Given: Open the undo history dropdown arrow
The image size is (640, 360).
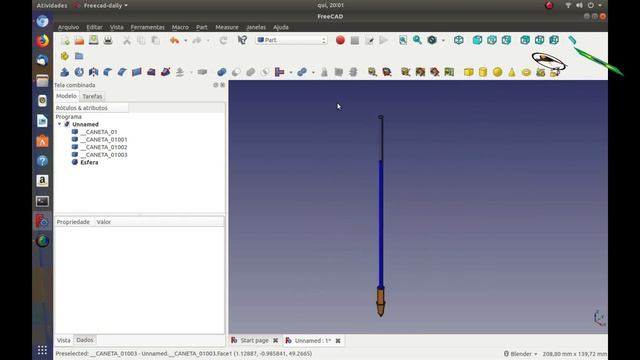Looking at the screenshot, I should click(x=186, y=40).
